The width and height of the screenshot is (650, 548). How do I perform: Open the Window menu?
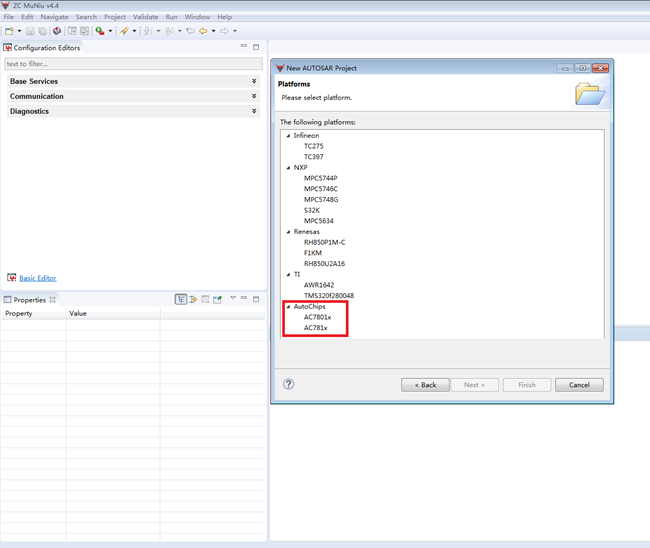tap(197, 17)
